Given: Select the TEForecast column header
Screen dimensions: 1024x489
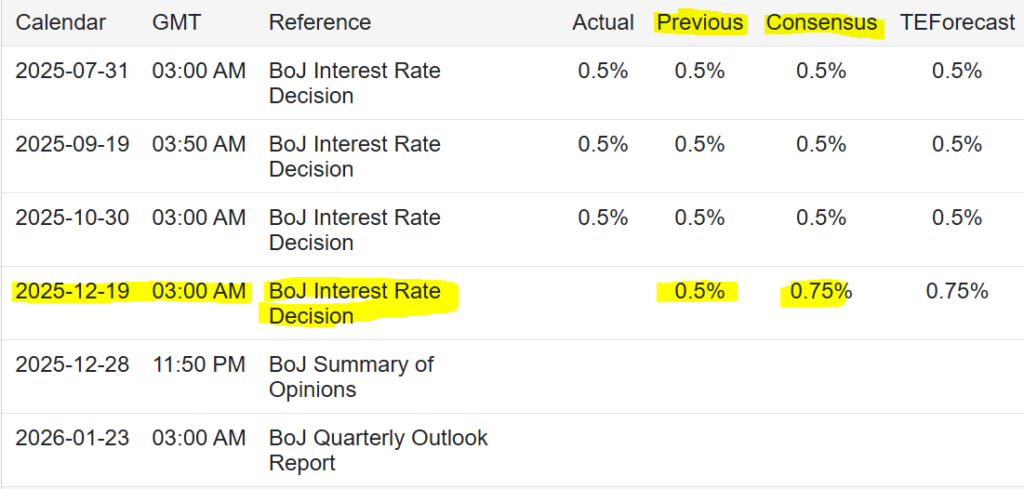Looking at the screenshot, I should coord(957,22).
